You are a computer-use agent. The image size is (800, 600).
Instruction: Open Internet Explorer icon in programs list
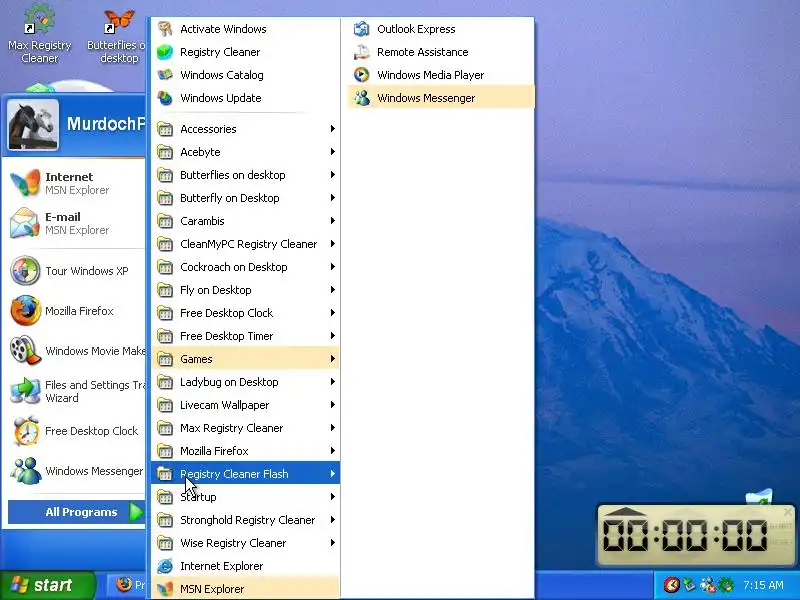point(165,566)
